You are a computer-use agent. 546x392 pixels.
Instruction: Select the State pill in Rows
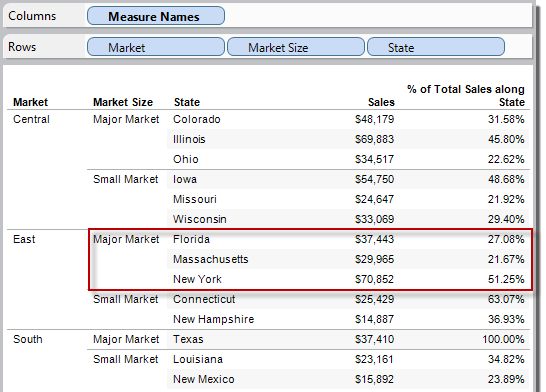436,47
